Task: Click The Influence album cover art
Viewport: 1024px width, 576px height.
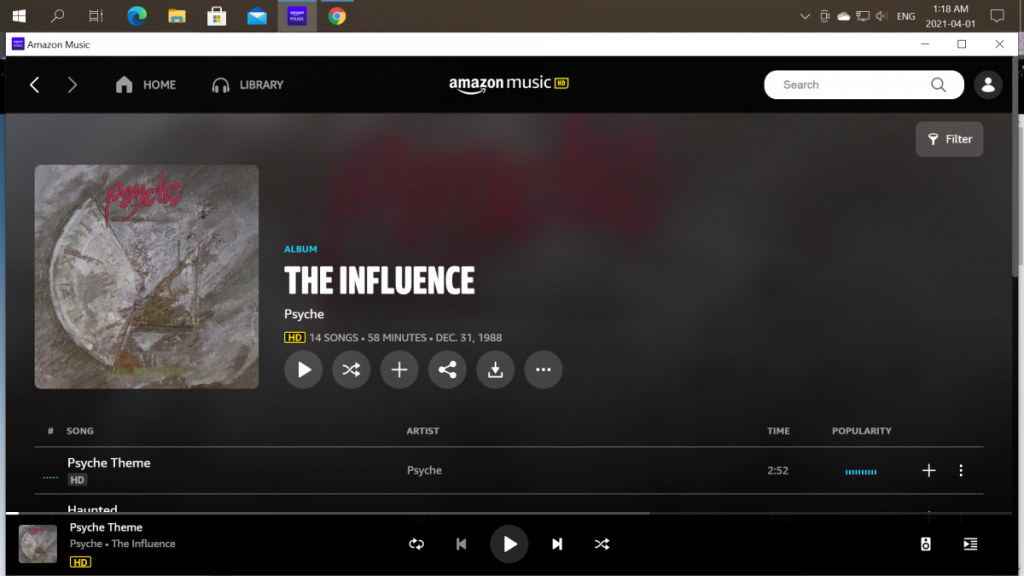Action: pyautogui.click(x=146, y=277)
